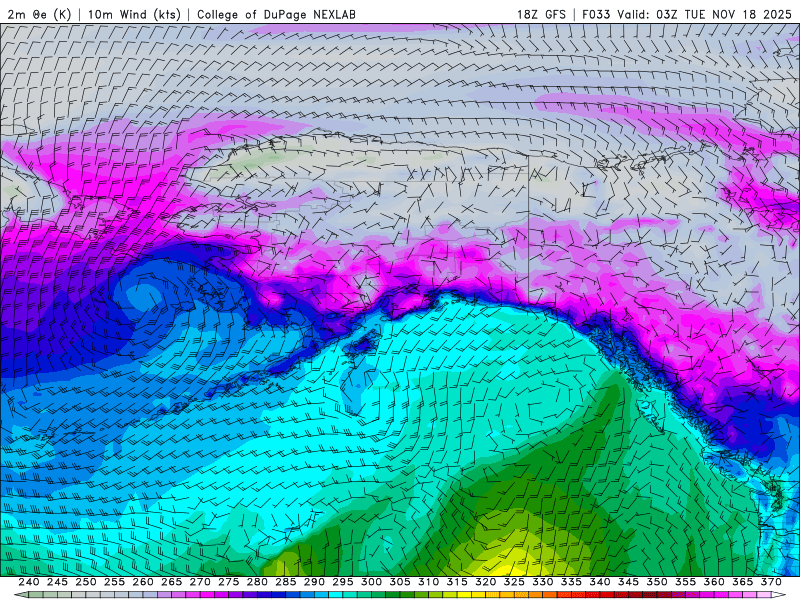Click the 240 colorbar value label
The height and width of the screenshot is (600, 800).
pyautogui.click(x=29, y=582)
